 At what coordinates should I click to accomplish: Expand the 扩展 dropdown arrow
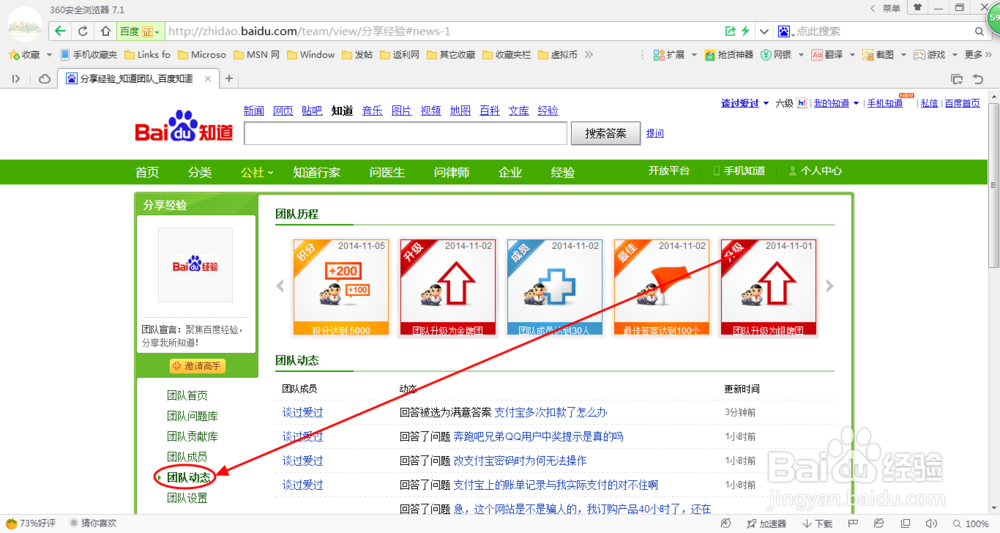coord(694,55)
